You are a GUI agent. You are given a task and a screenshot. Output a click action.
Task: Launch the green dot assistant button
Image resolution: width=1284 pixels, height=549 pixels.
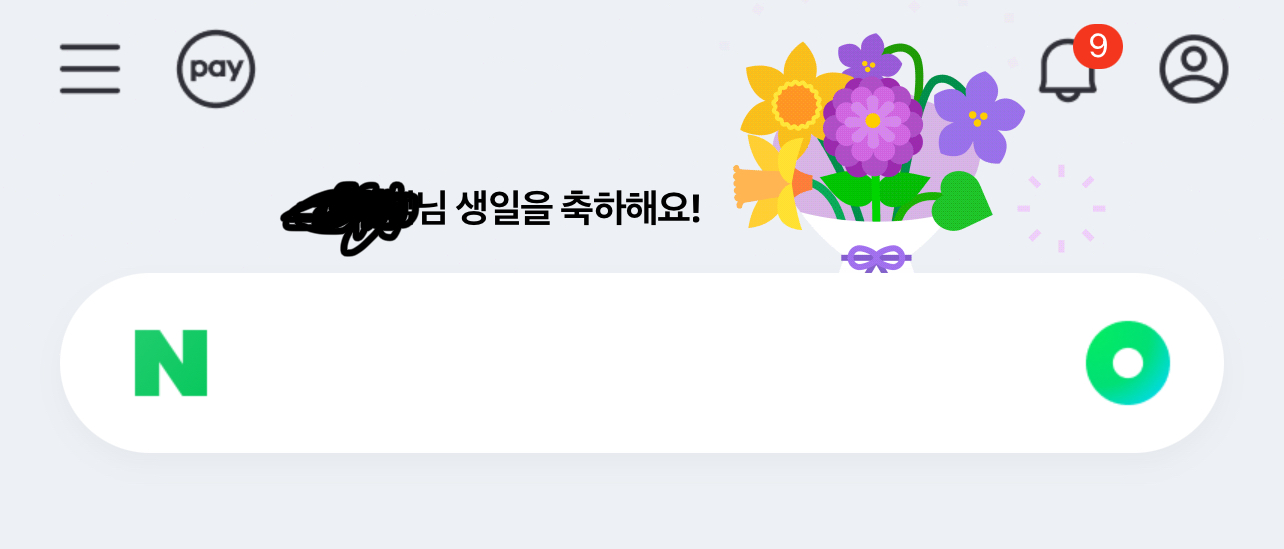coord(1128,363)
